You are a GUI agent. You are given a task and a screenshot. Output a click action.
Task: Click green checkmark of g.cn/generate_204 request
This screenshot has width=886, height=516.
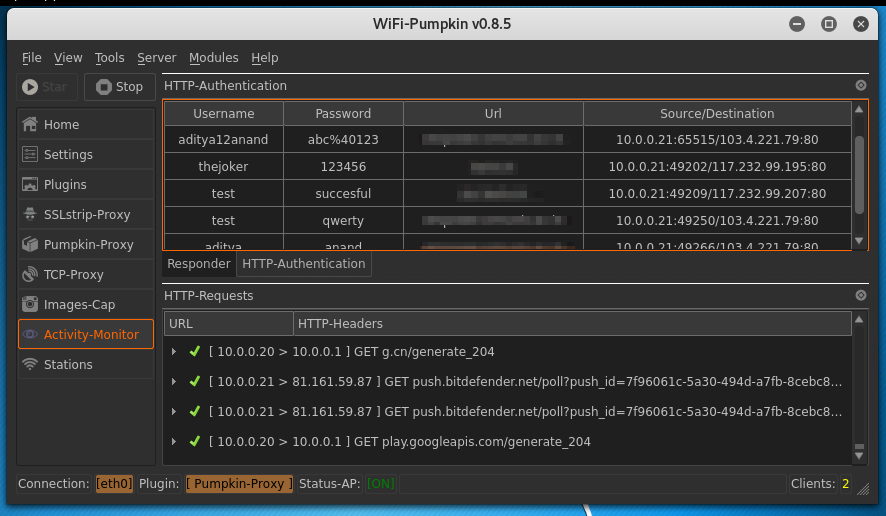point(195,352)
